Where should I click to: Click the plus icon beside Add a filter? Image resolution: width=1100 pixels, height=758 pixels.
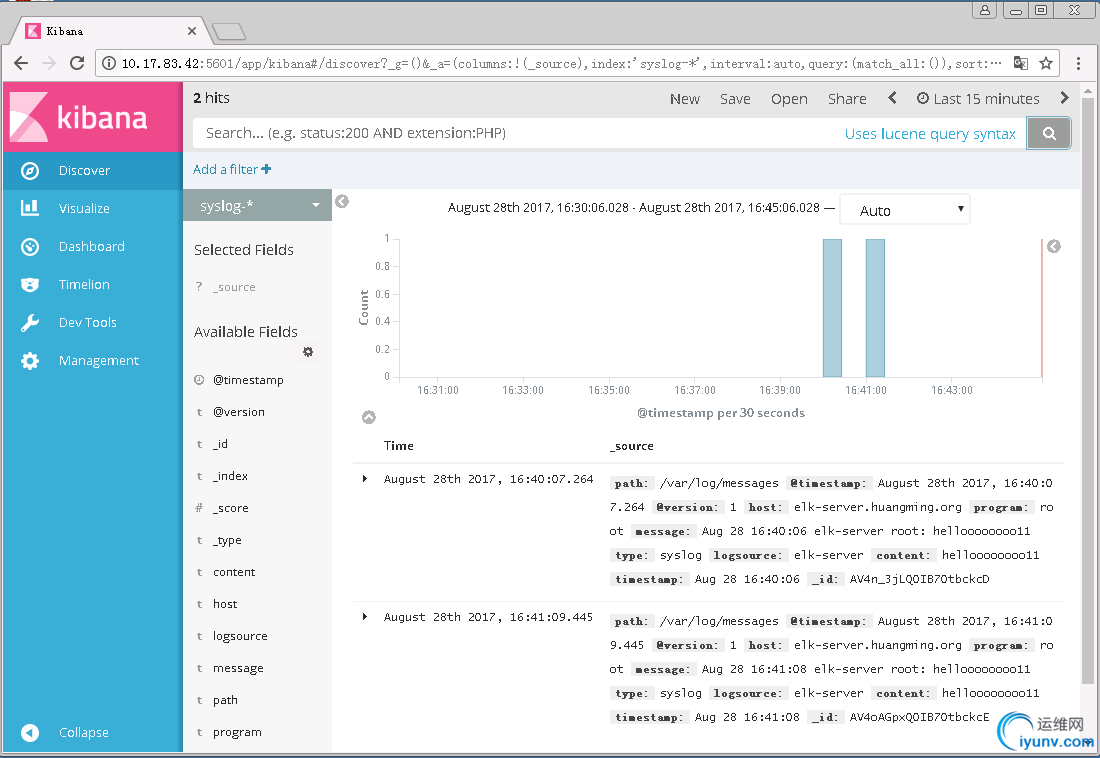[266, 169]
